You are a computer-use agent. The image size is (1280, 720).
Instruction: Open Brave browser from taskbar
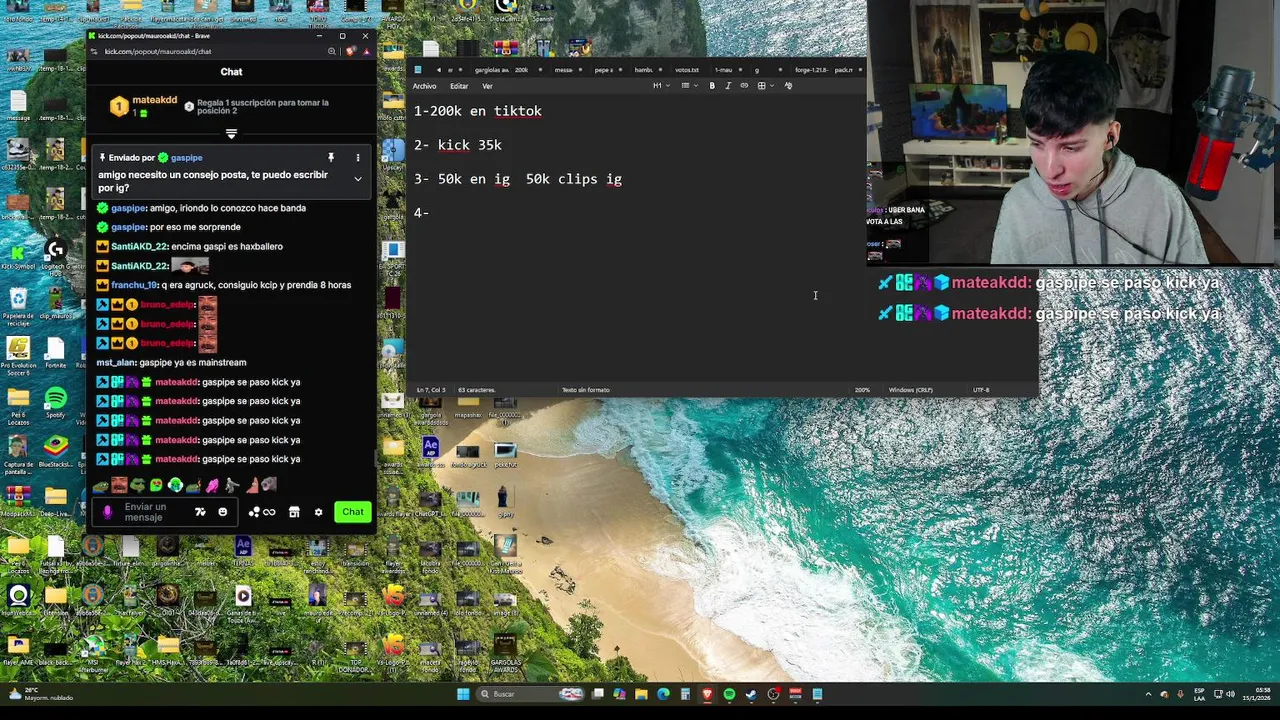pyautogui.click(x=707, y=694)
